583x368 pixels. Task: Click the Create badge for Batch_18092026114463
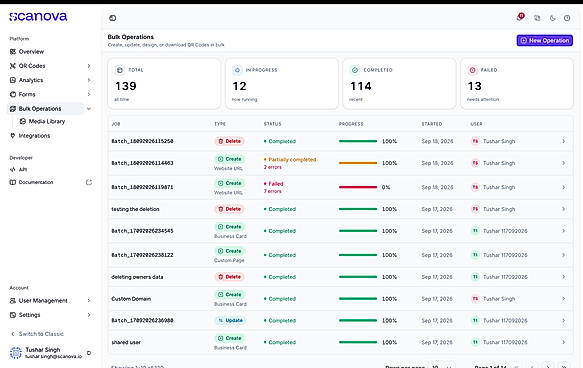[x=229, y=159]
